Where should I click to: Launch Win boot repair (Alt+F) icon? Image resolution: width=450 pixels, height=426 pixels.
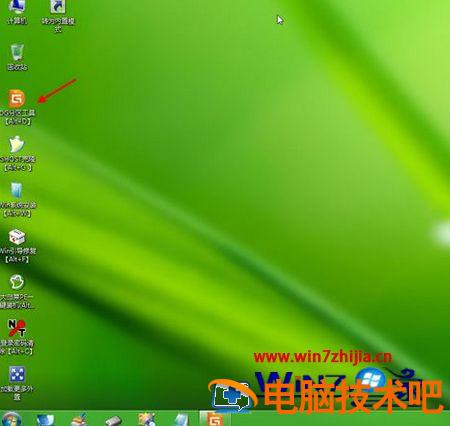click(x=17, y=245)
